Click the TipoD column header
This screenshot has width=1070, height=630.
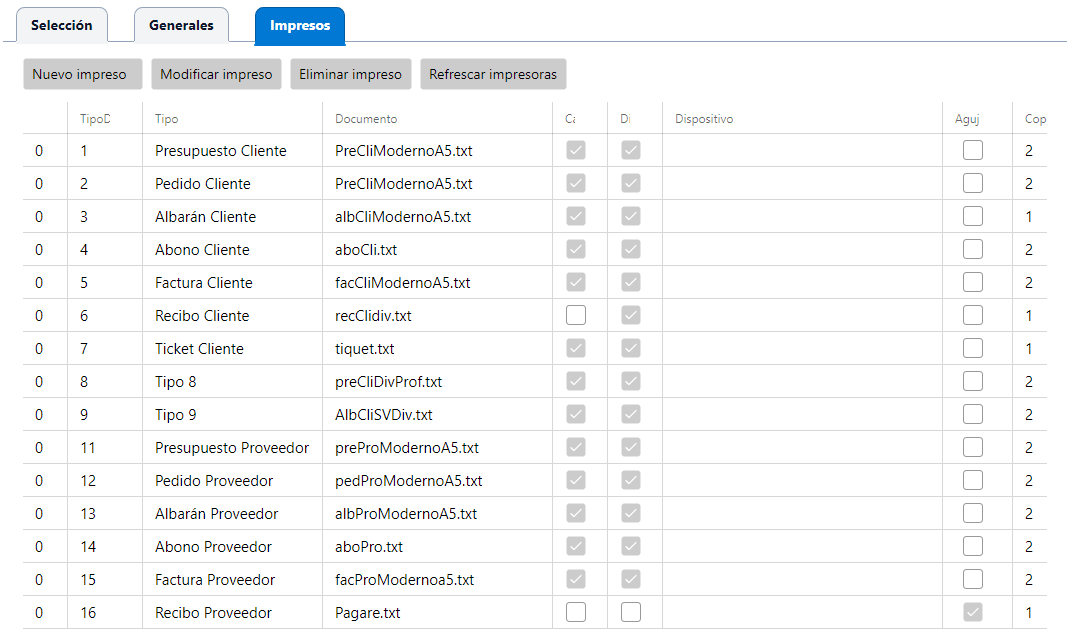tap(105, 119)
